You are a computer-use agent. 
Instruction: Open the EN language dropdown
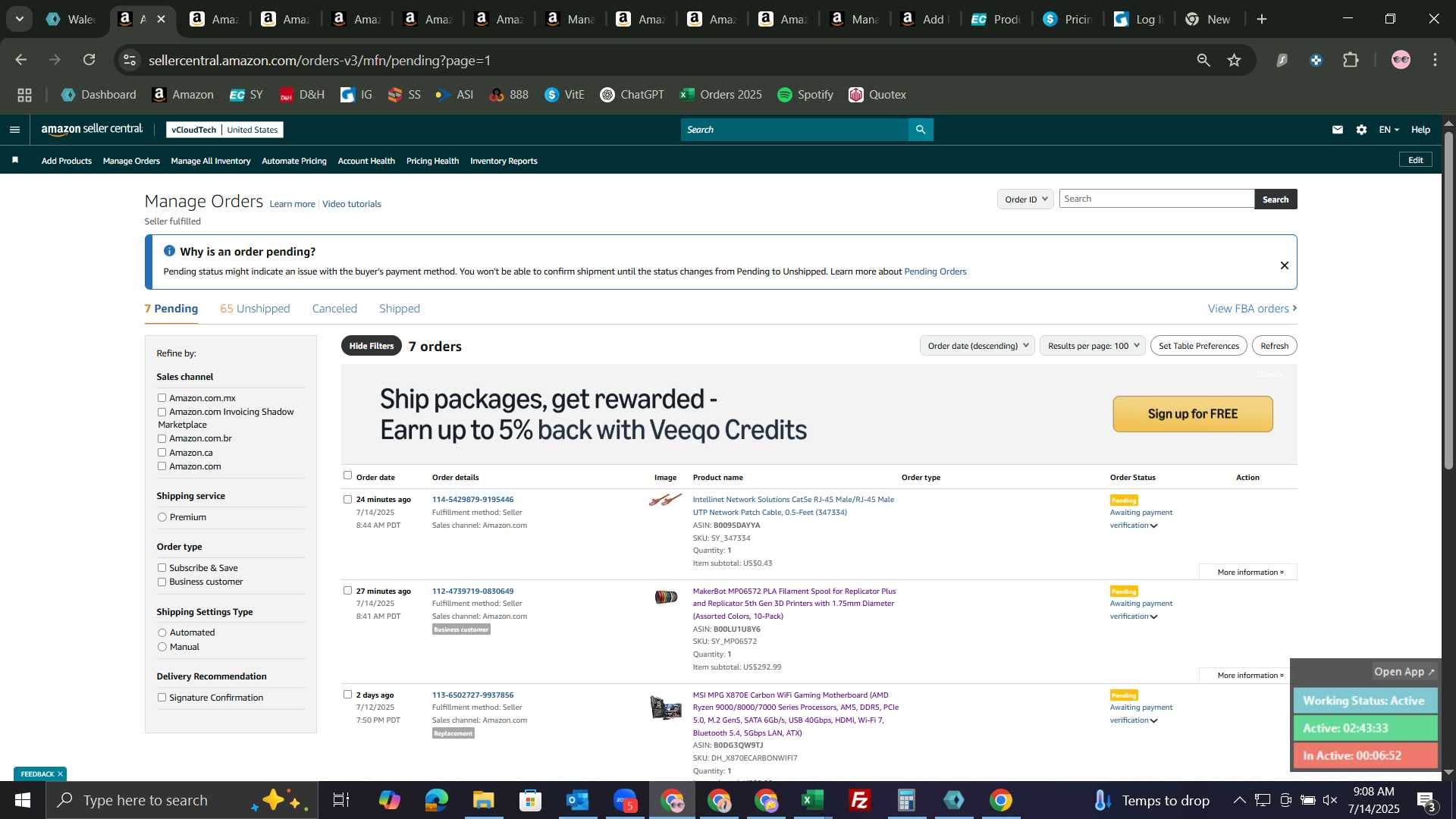click(x=1389, y=130)
